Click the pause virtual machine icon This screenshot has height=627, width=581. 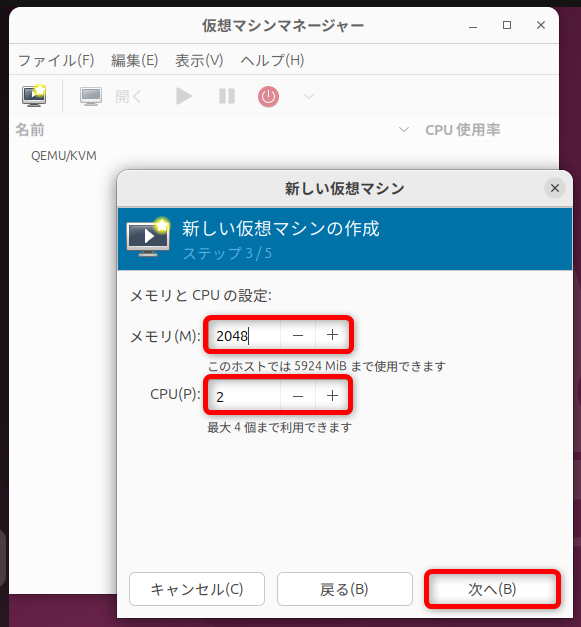pos(227,96)
